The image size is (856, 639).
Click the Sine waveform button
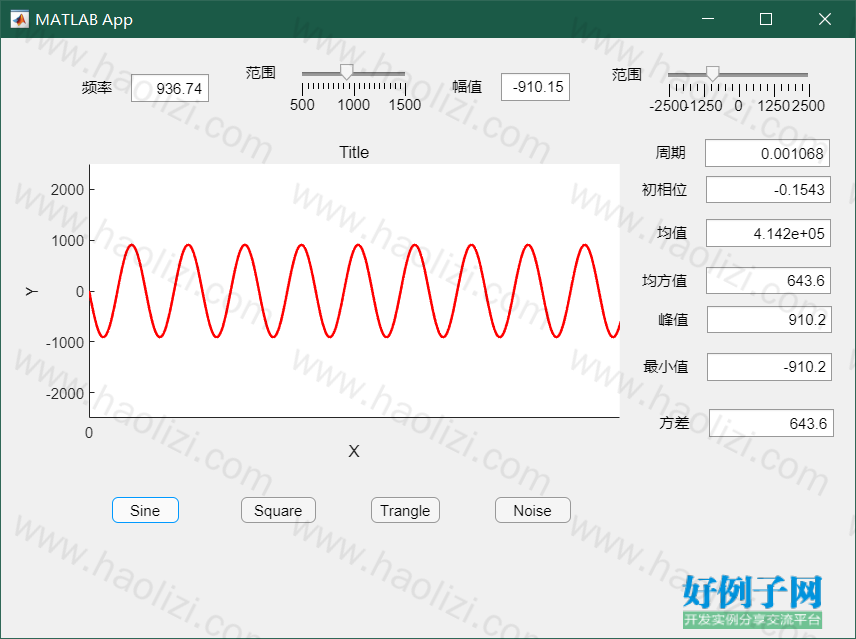[x=145, y=510]
